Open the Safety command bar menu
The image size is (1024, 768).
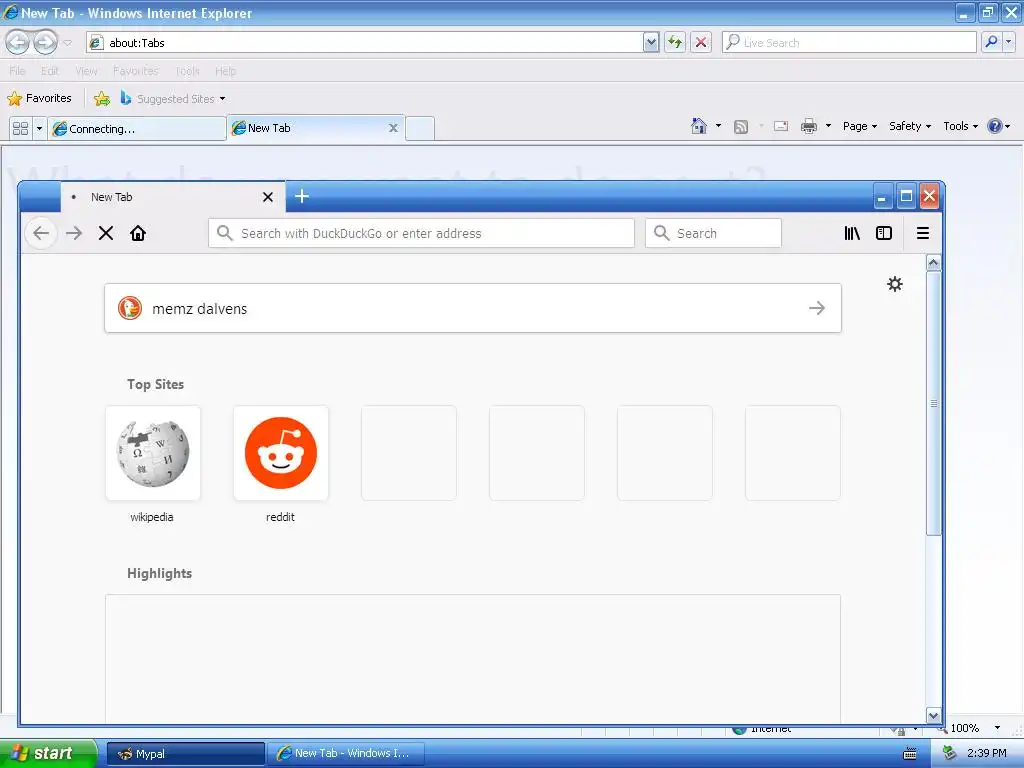pyautogui.click(x=910, y=126)
